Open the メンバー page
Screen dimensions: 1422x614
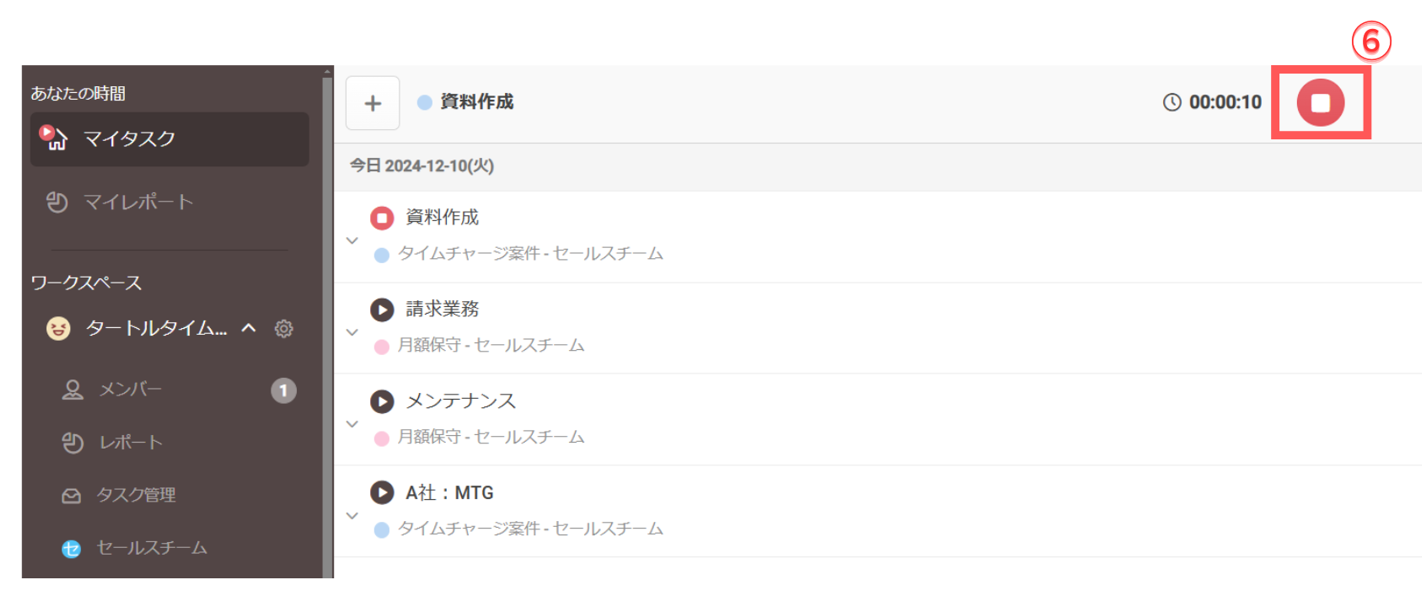click(x=130, y=390)
